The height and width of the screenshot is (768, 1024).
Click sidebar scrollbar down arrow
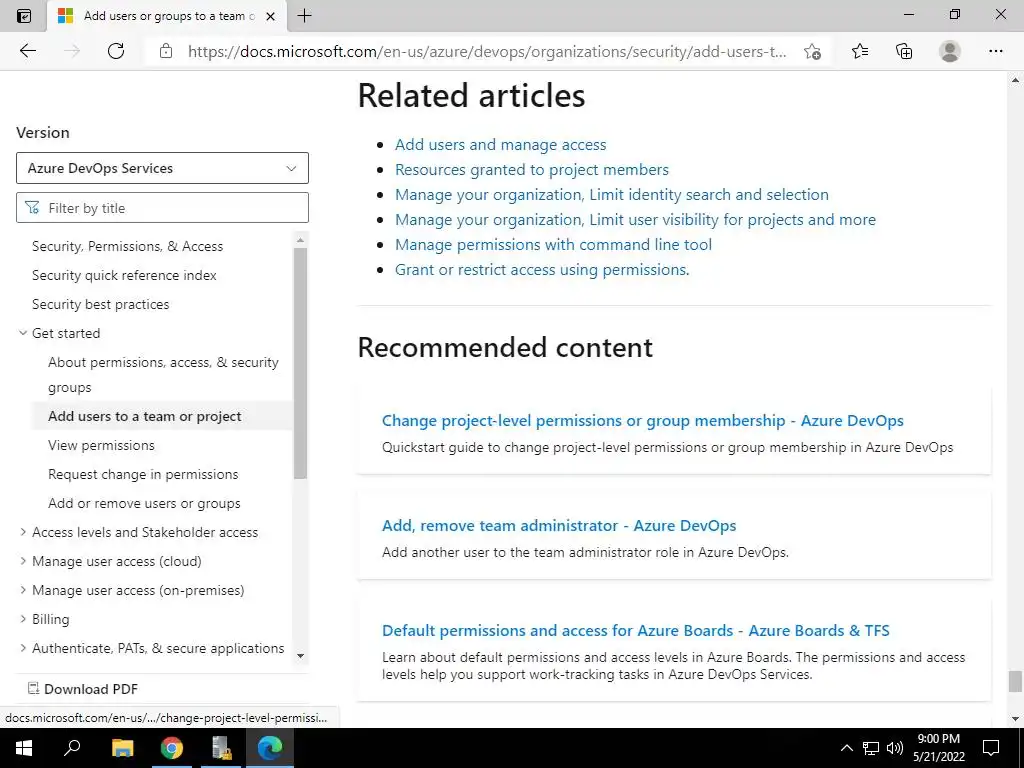(300, 656)
